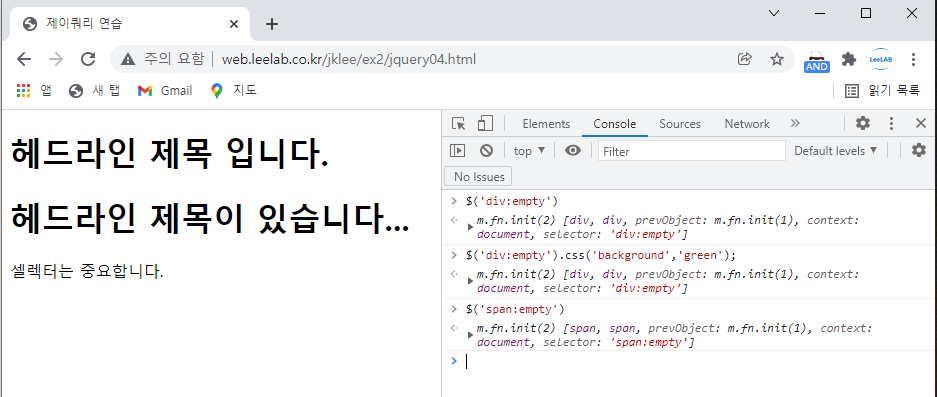Open the reading list 읽기 목록
Viewport: 937px width, 397px height.
[x=882, y=91]
